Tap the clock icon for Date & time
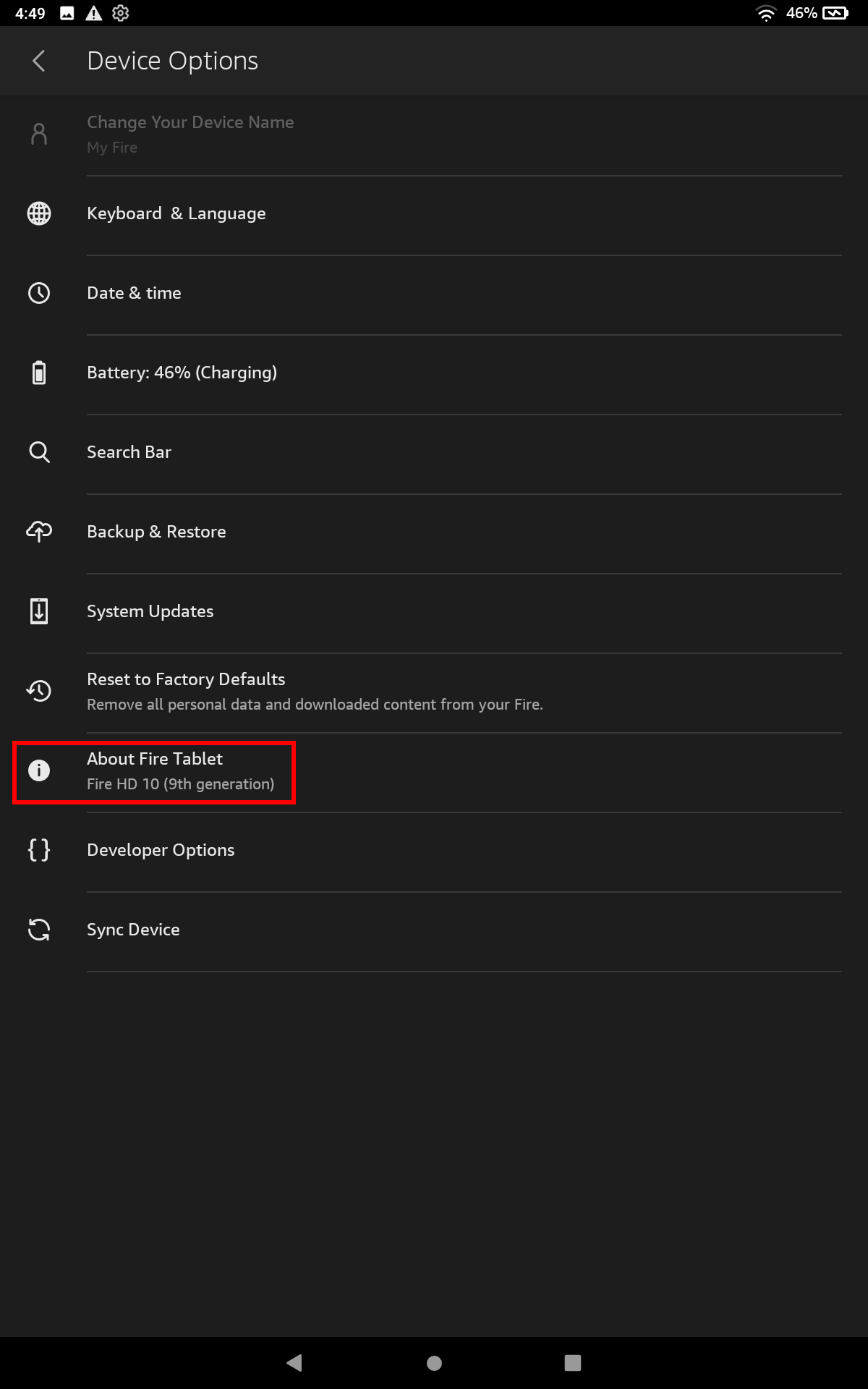The height and width of the screenshot is (1389, 868). (39, 293)
